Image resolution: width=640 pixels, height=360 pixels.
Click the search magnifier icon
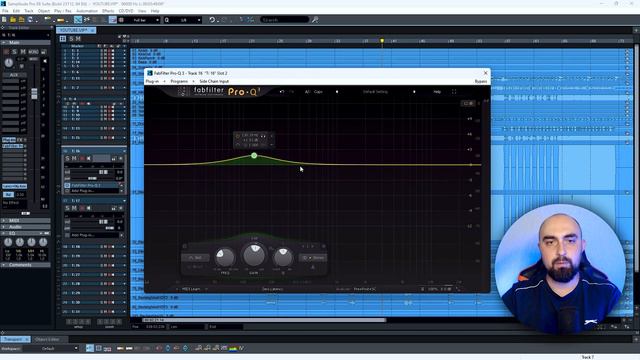click(315, 20)
